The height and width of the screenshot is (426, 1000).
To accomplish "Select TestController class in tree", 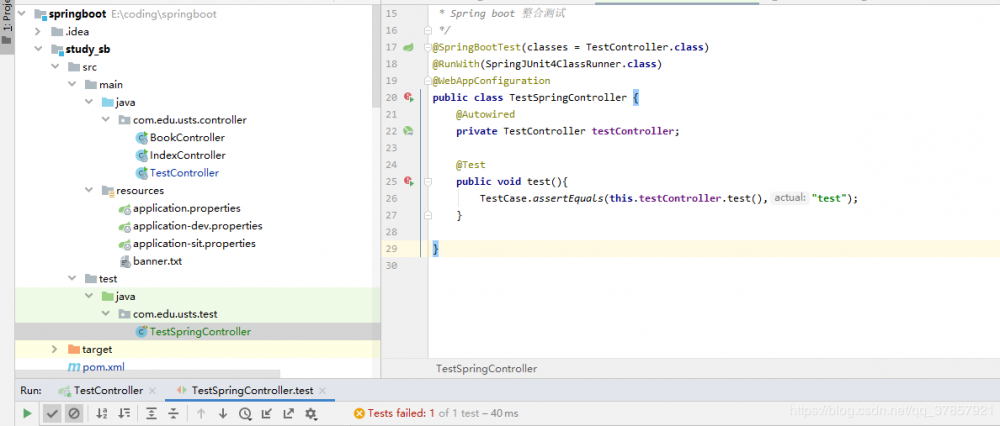I will [x=184, y=173].
